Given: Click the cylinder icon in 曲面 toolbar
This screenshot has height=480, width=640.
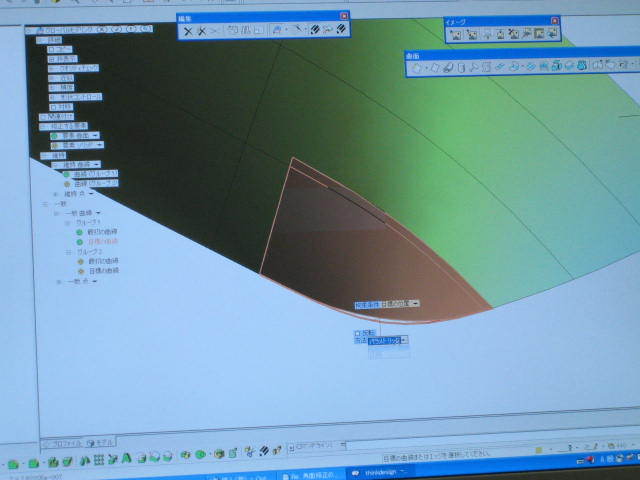Looking at the screenshot, I should (x=461, y=67).
